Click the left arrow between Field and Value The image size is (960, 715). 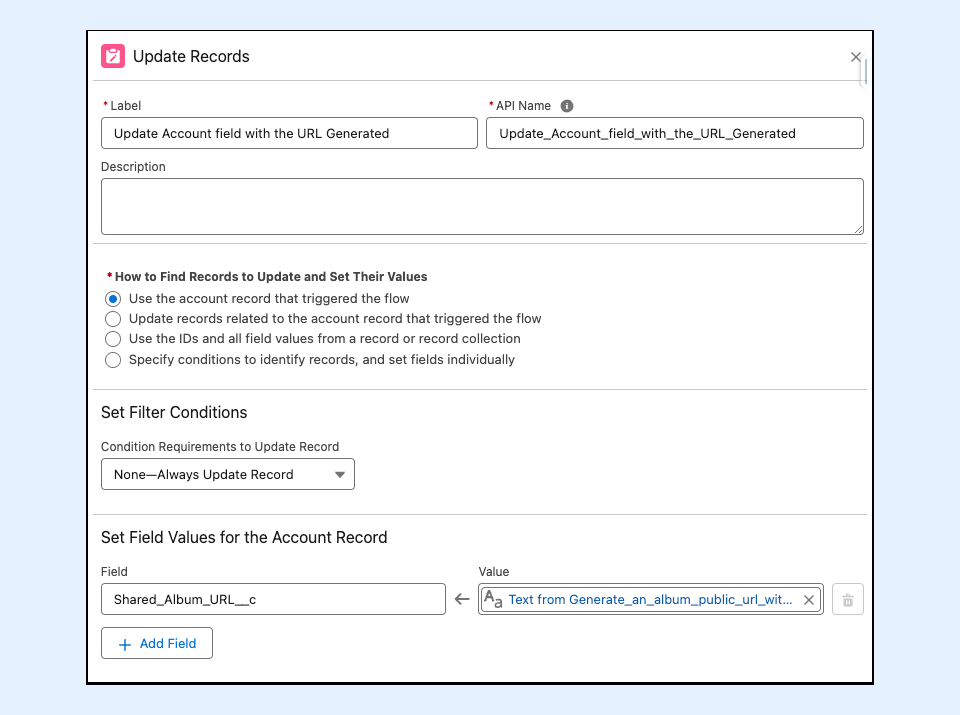[x=461, y=600]
